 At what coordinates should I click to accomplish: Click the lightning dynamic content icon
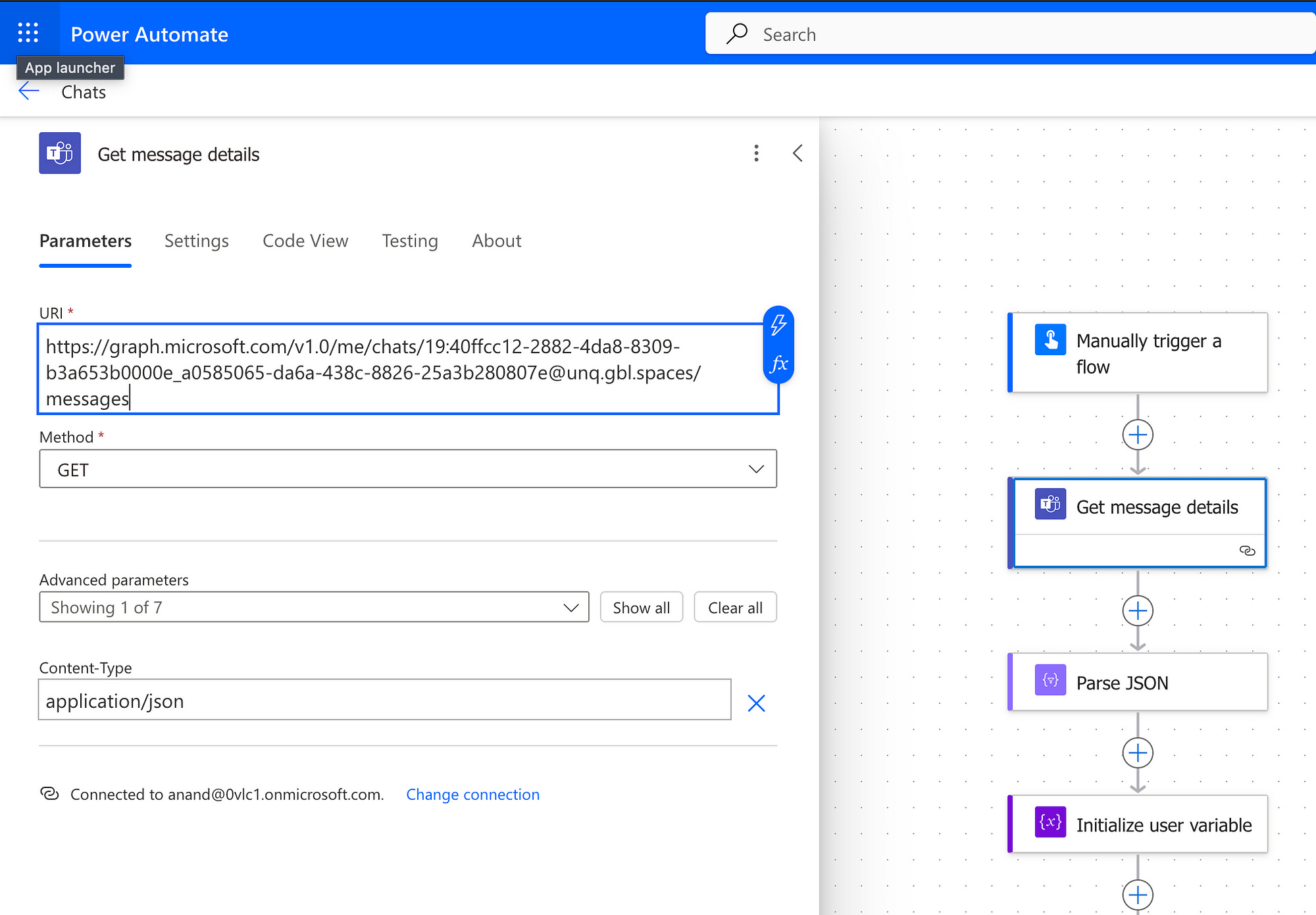coord(778,325)
